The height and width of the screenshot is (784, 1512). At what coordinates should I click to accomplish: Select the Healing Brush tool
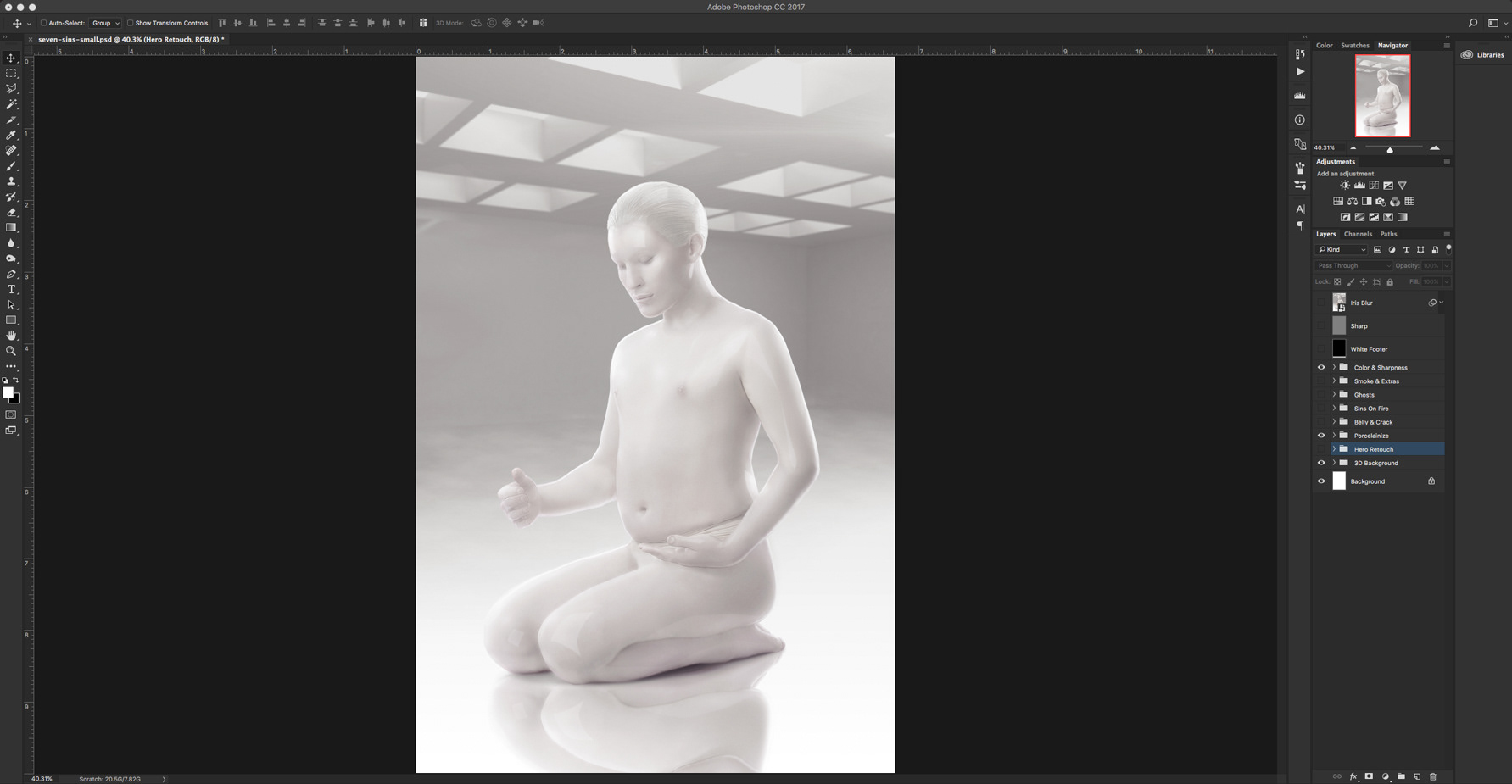pos(11,151)
